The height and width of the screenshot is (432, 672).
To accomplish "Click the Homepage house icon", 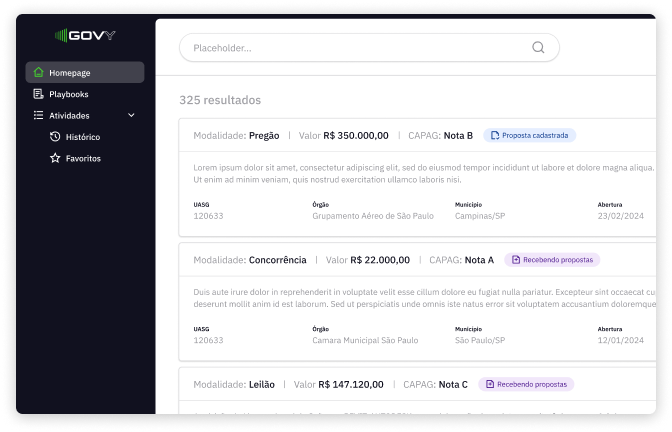I will coord(39,72).
